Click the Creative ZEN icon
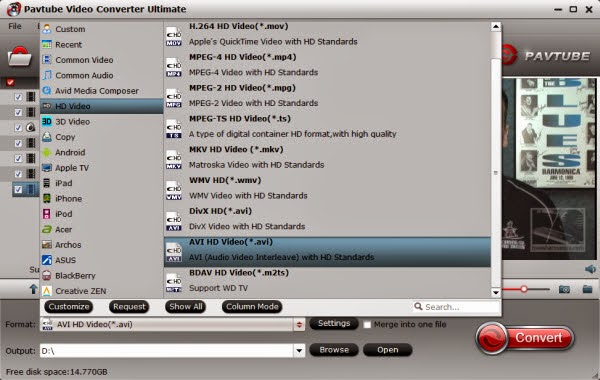This screenshot has height=380, width=600. tap(47, 291)
